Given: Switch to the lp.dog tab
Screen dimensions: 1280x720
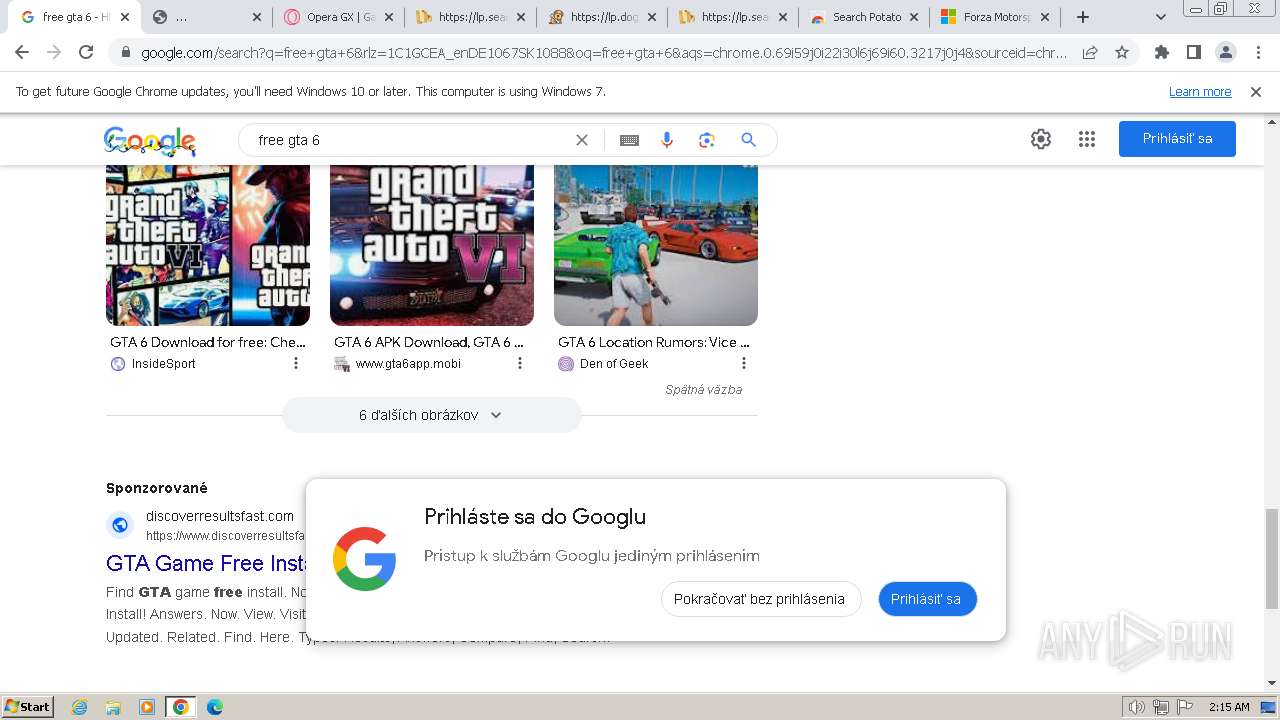Looking at the screenshot, I should click(602, 17).
